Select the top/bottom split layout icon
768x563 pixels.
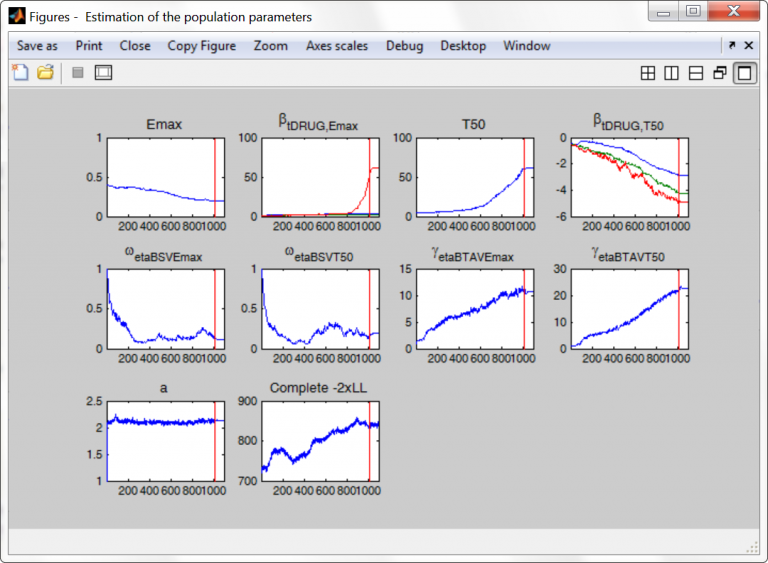[696, 73]
